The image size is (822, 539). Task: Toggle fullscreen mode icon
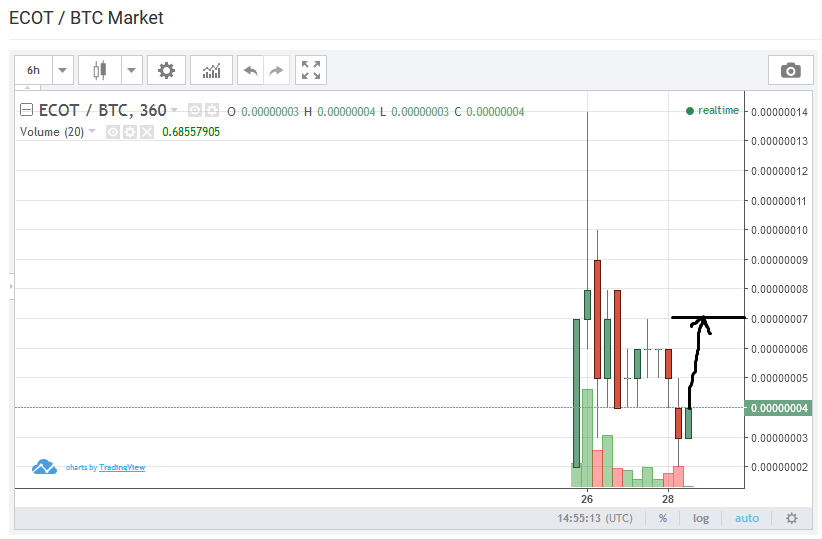(x=311, y=70)
